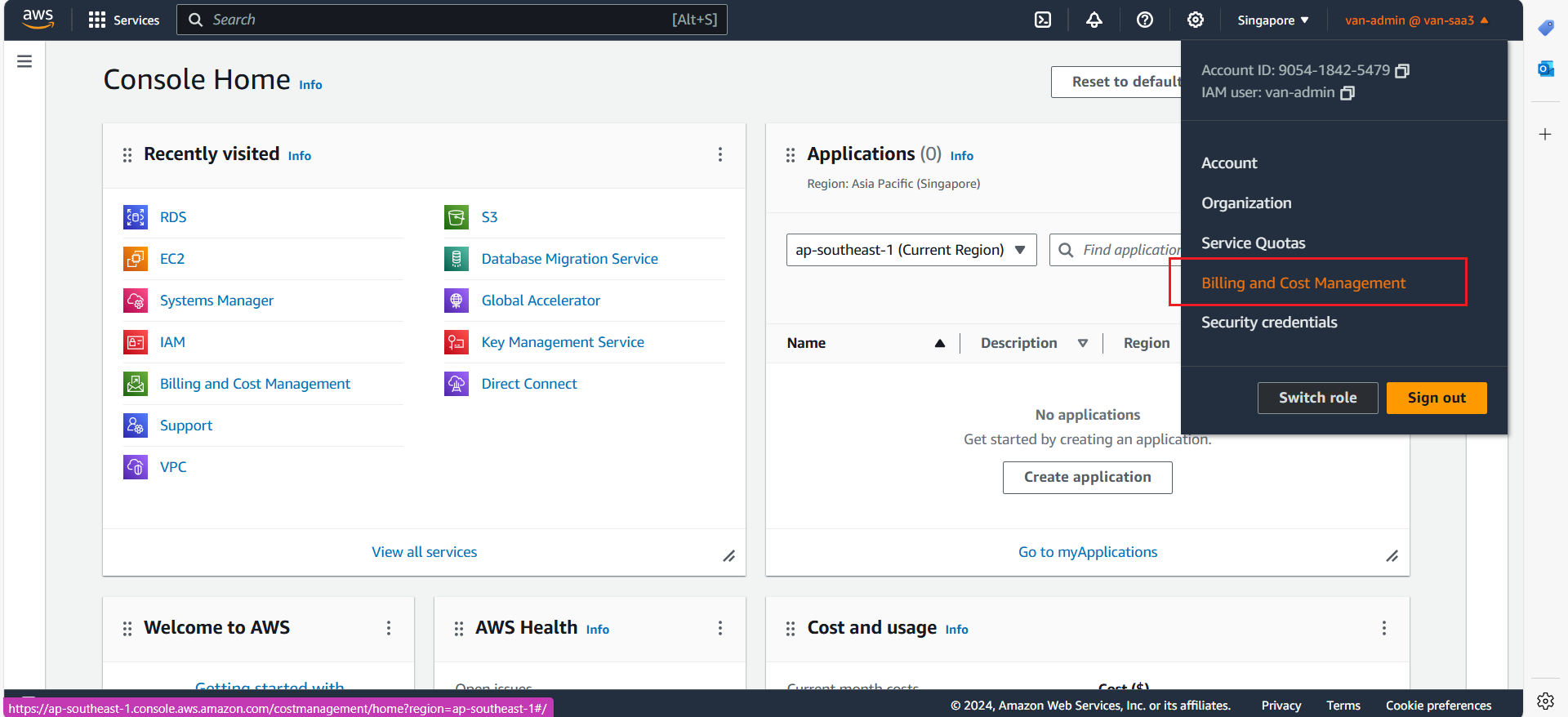Select Service Quotas in the user menu
This screenshot has height=717, width=1568.
[x=1253, y=243]
